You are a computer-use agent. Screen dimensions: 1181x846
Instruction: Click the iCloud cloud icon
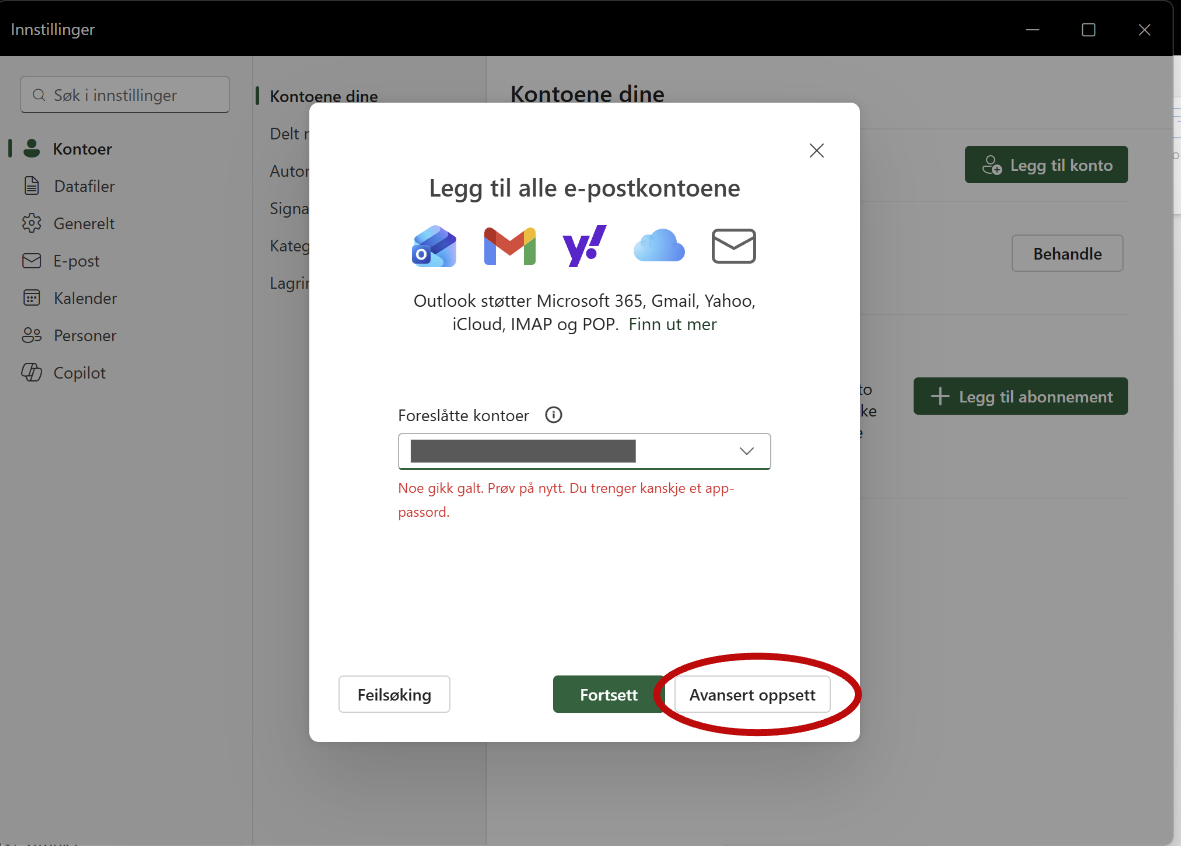[659, 246]
